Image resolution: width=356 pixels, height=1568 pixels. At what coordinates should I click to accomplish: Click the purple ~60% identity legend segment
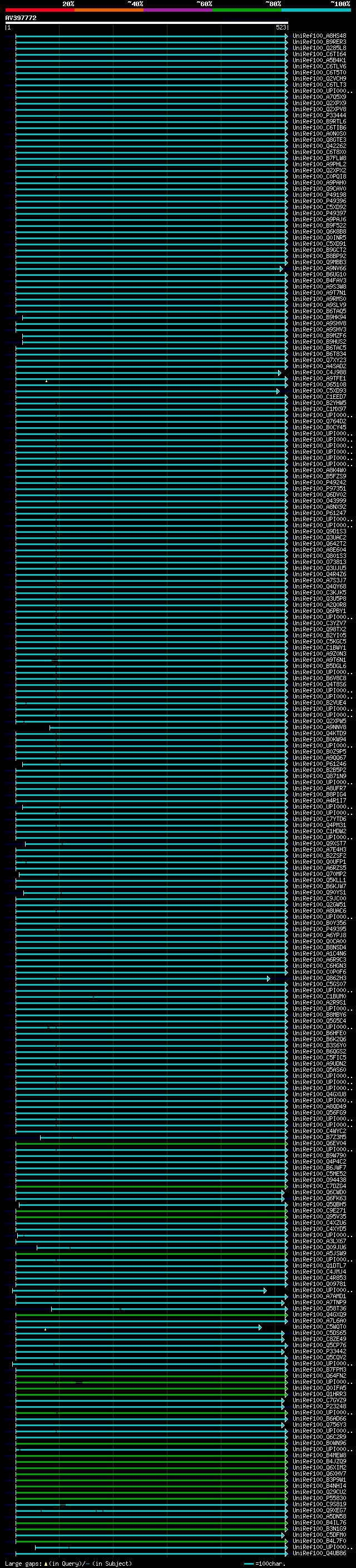(177, 10)
